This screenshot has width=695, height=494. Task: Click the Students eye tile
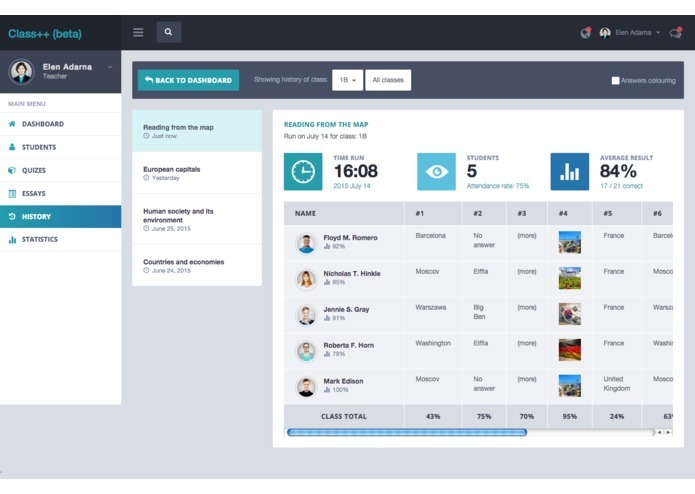click(436, 171)
